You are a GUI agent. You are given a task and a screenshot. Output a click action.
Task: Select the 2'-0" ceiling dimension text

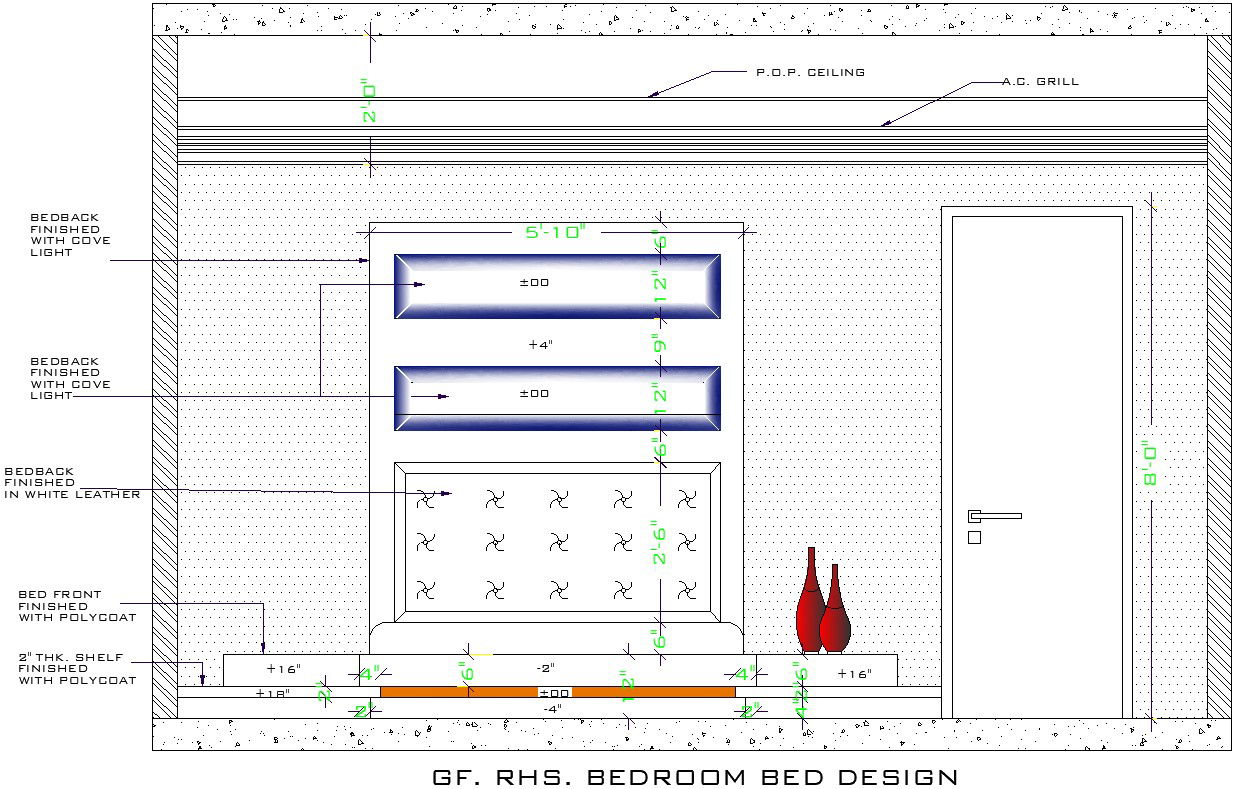[x=370, y=101]
